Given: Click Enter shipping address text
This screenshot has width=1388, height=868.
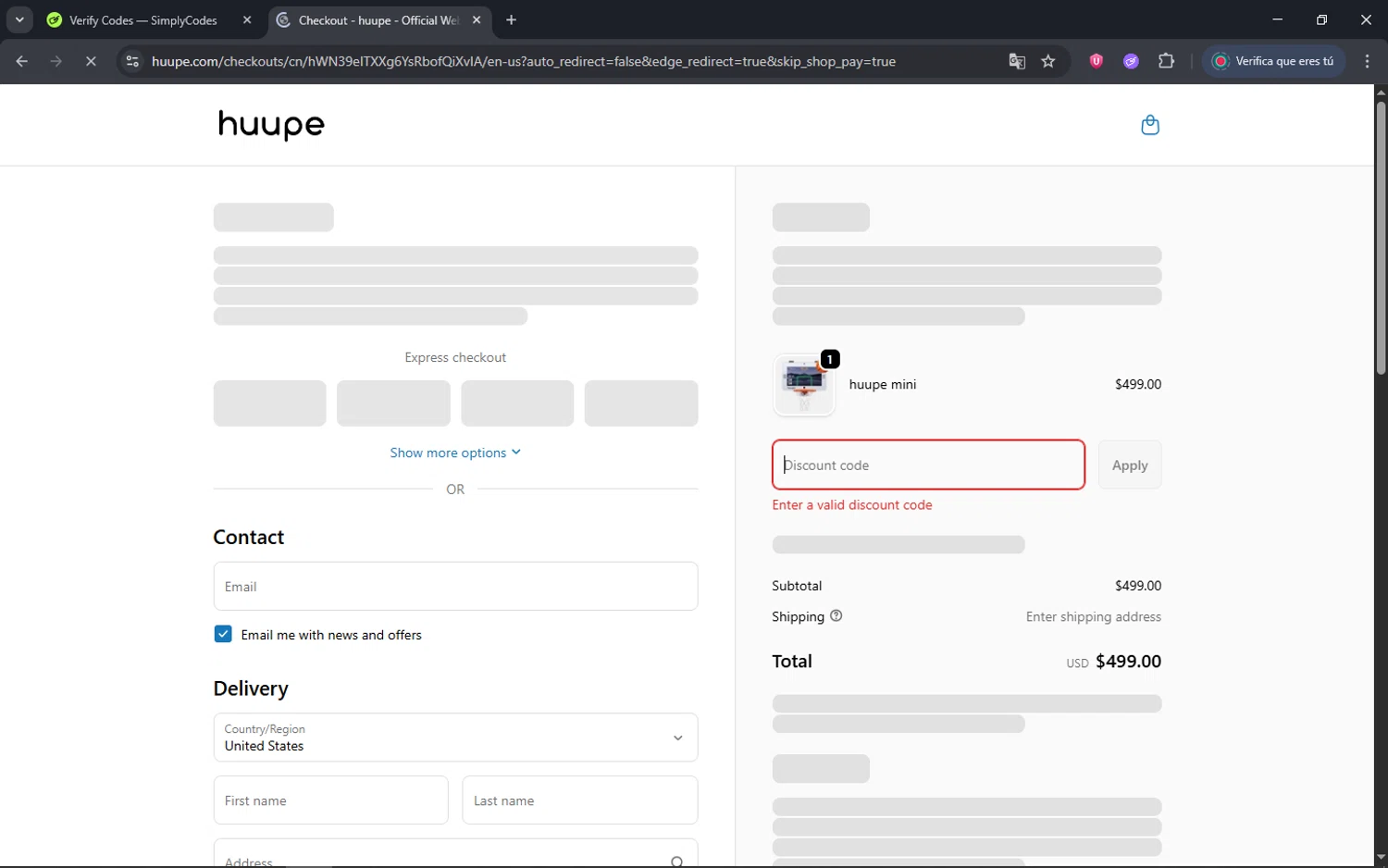Looking at the screenshot, I should 1093,617.
